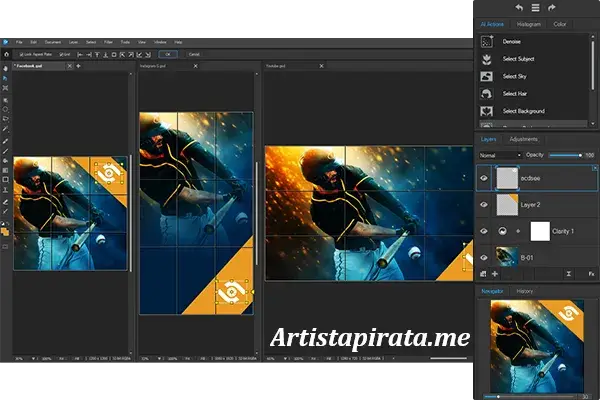
Task: Select the Gradient tool
Action: pos(5,170)
